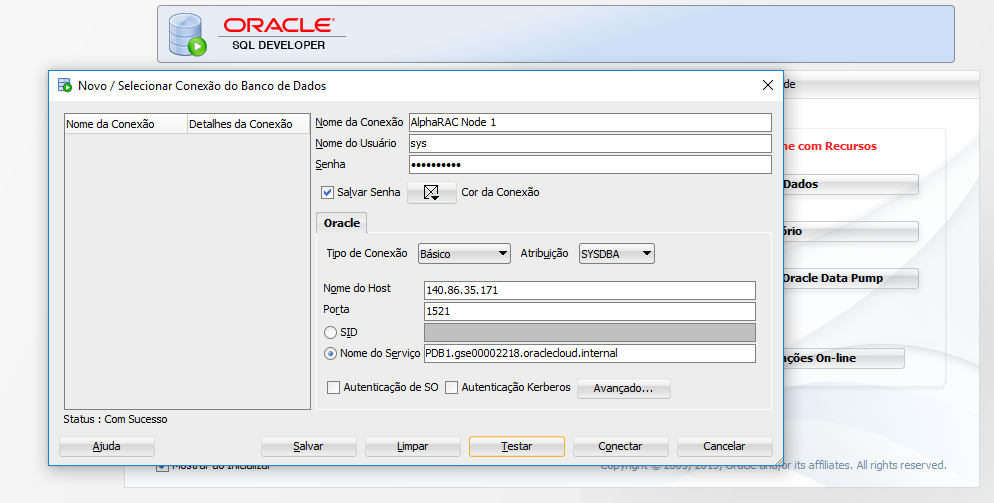994x503 pixels.
Task: Click the Senha password field
Action: click(590, 164)
